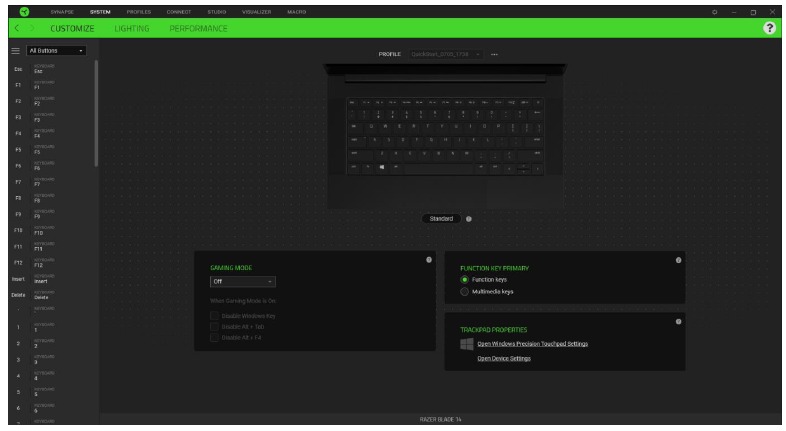Open the Profile selection dropdown

pyautogui.click(x=446, y=54)
